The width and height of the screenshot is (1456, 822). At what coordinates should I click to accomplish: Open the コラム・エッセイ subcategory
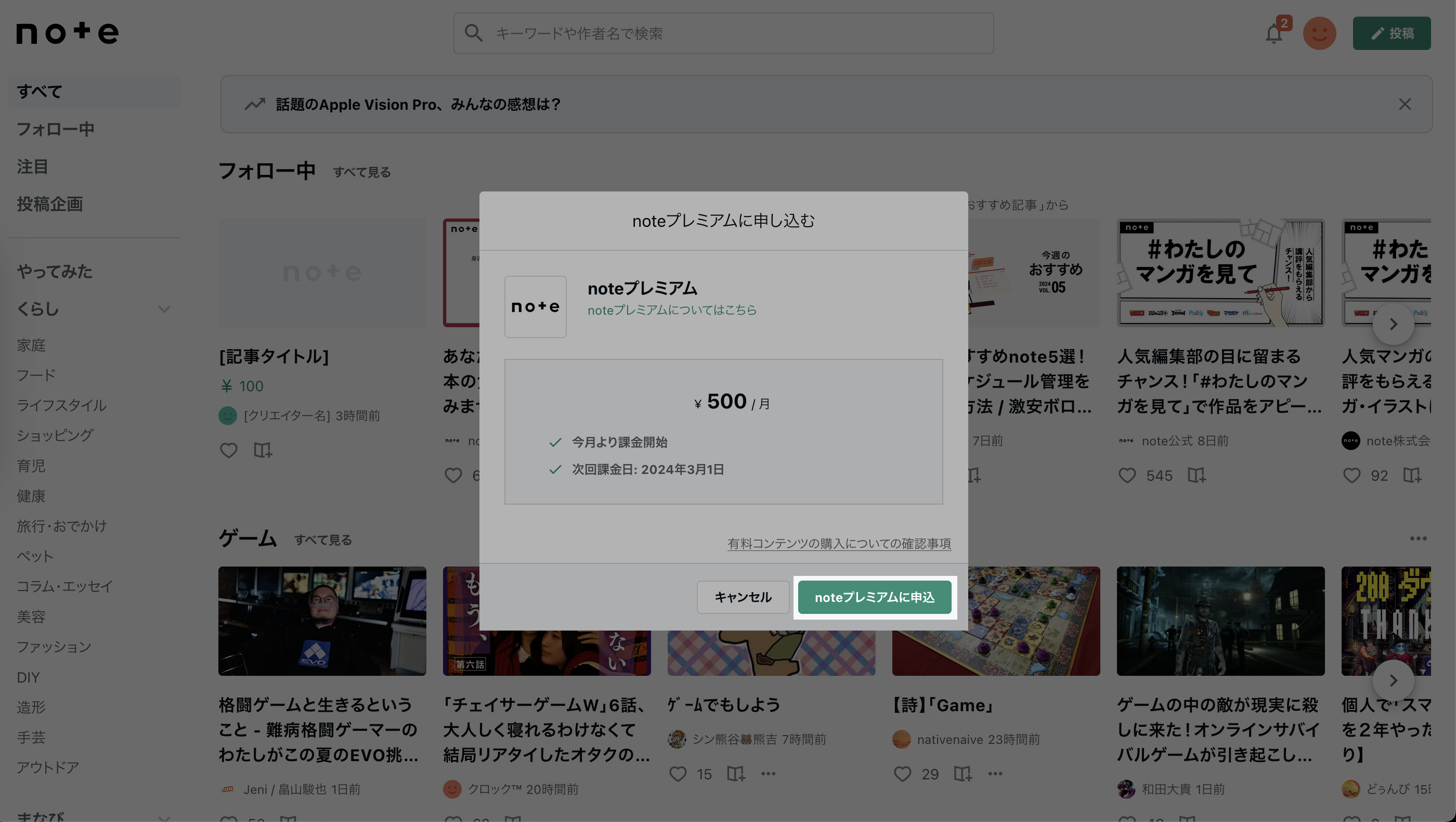pos(64,586)
